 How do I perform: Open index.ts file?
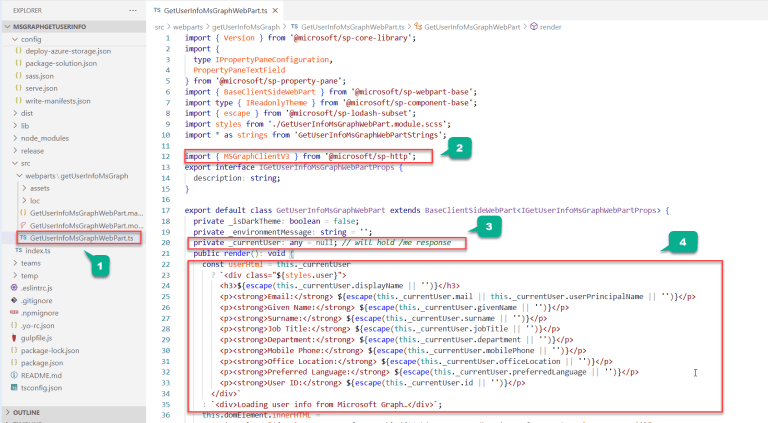pos(38,251)
